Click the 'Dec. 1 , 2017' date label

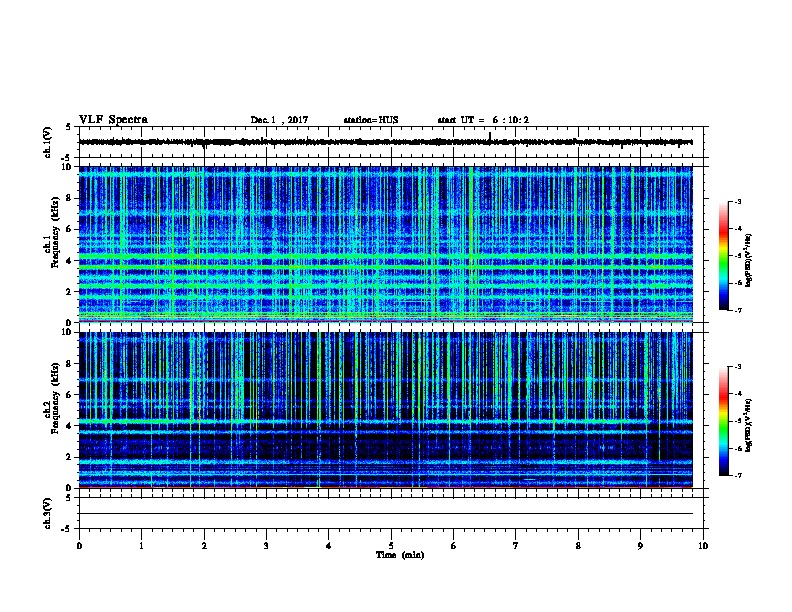(279, 120)
